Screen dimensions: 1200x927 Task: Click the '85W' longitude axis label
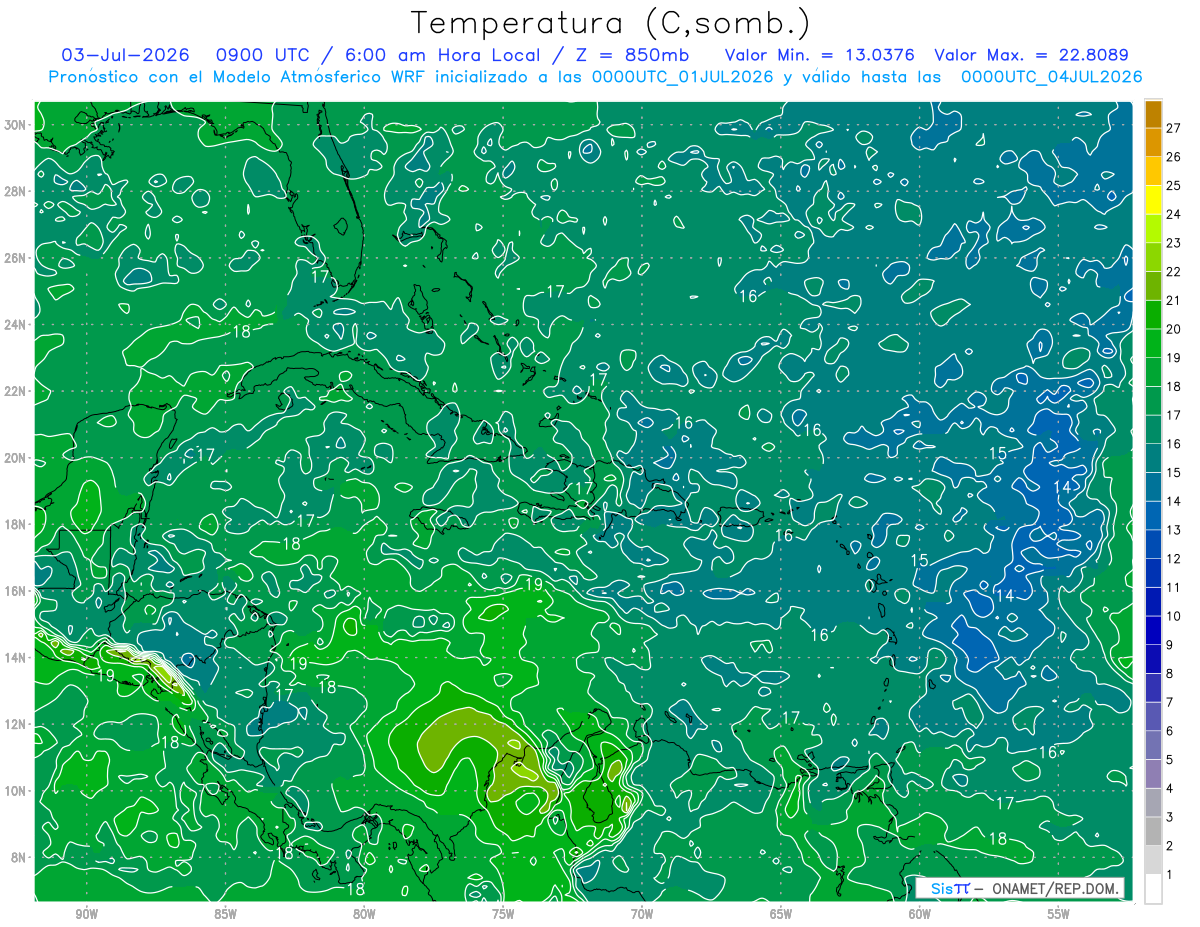pos(225,914)
